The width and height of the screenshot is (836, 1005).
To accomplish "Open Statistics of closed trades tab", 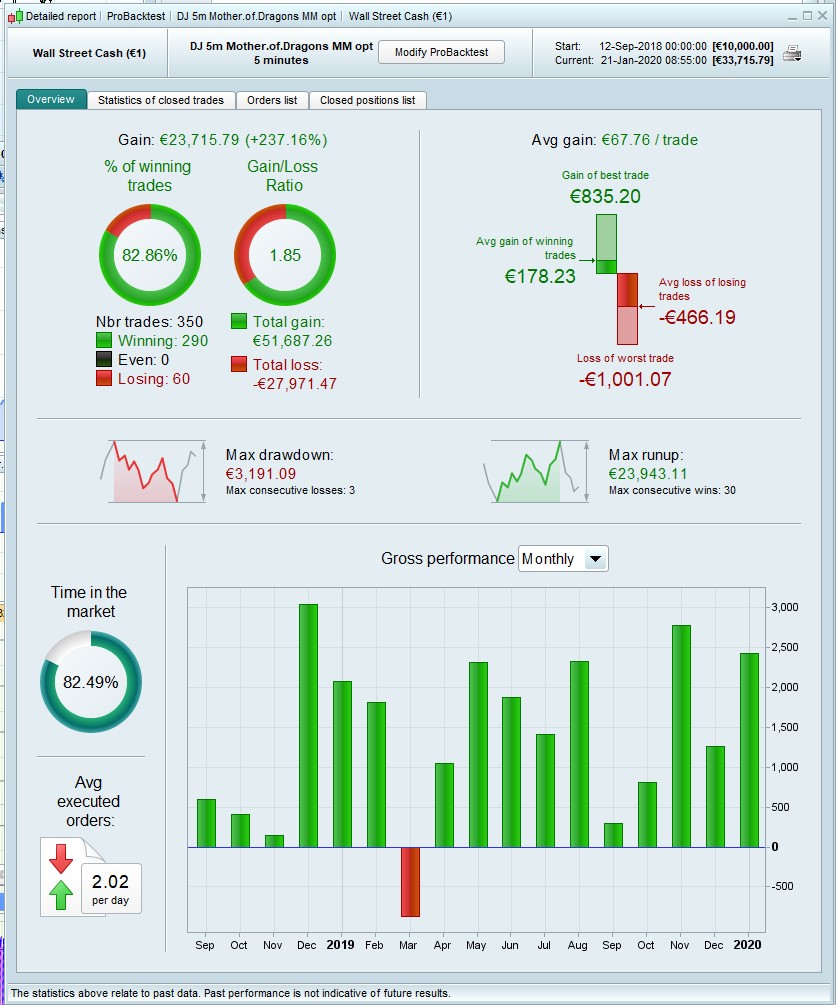I will [x=161, y=100].
